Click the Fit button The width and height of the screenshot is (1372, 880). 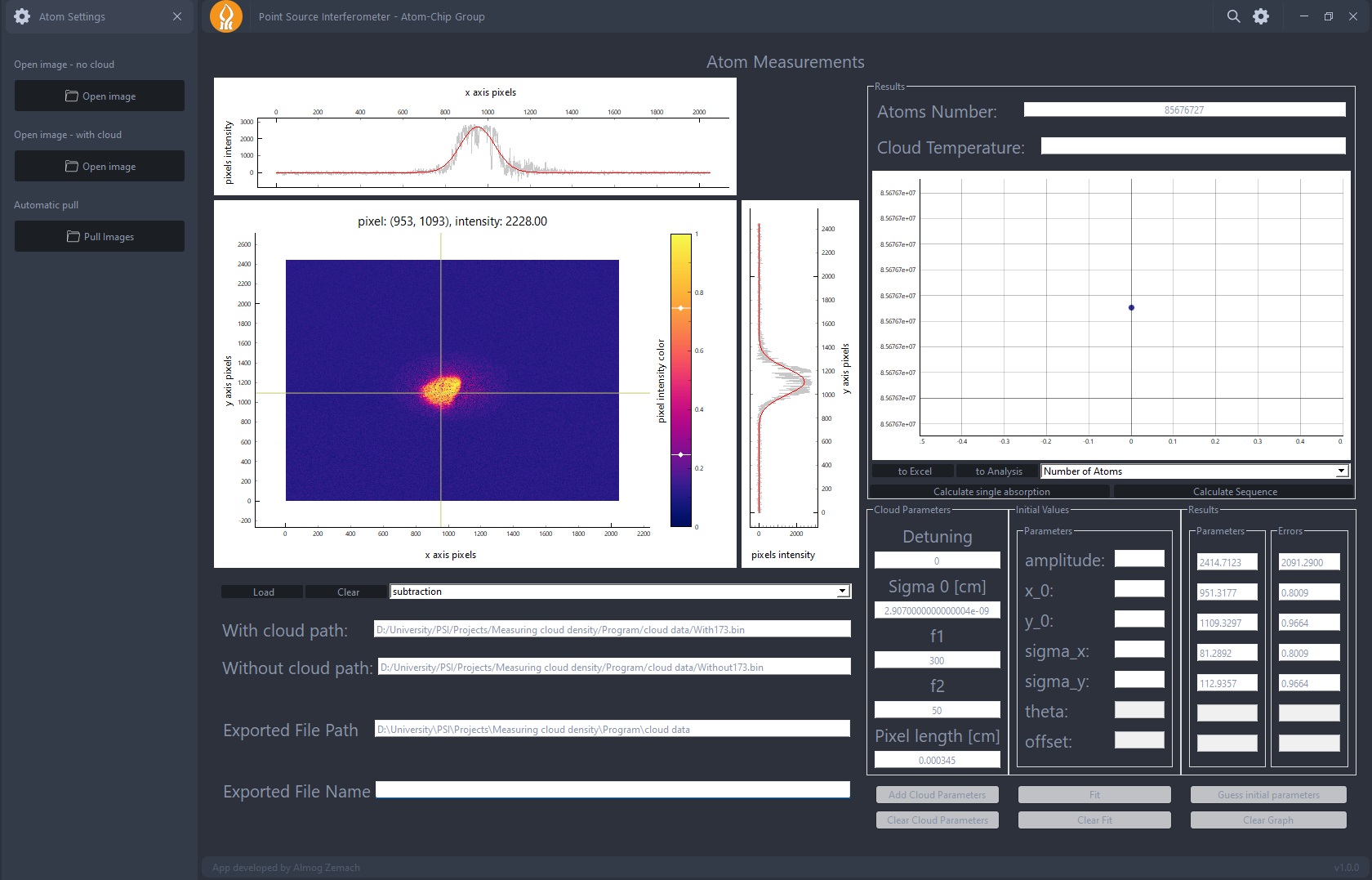[1094, 794]
